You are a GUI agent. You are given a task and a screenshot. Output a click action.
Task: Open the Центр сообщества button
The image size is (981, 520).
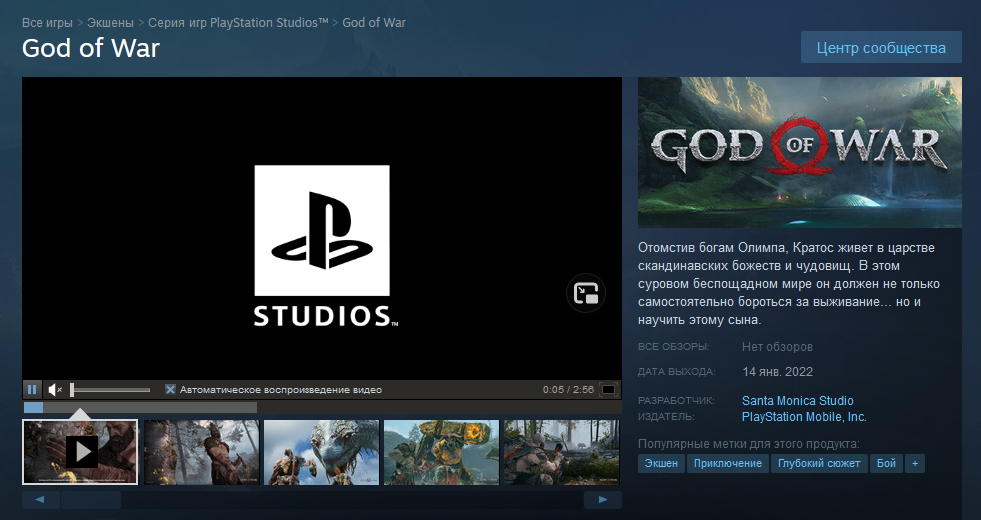[881, 48]
